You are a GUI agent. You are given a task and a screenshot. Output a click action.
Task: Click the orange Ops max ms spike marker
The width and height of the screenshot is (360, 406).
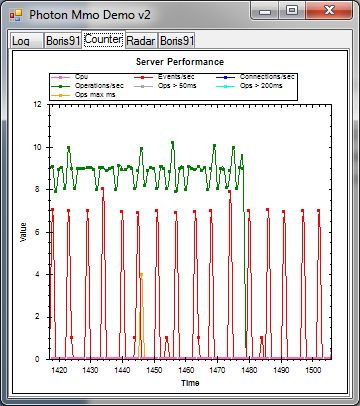coord(142,275)
